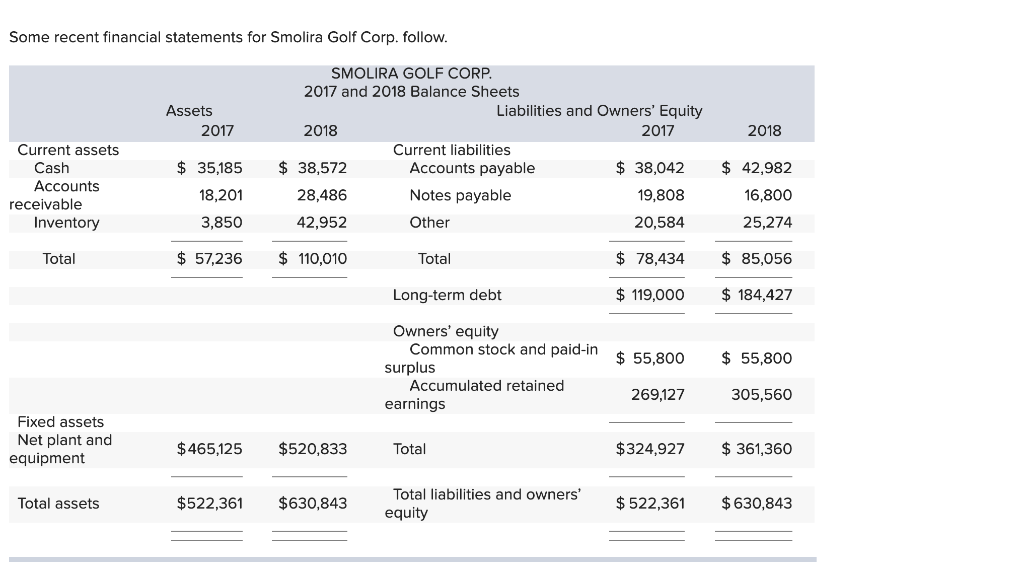
Task: Click current liabilities total $78,434
Action: click(x=650, y=259)
